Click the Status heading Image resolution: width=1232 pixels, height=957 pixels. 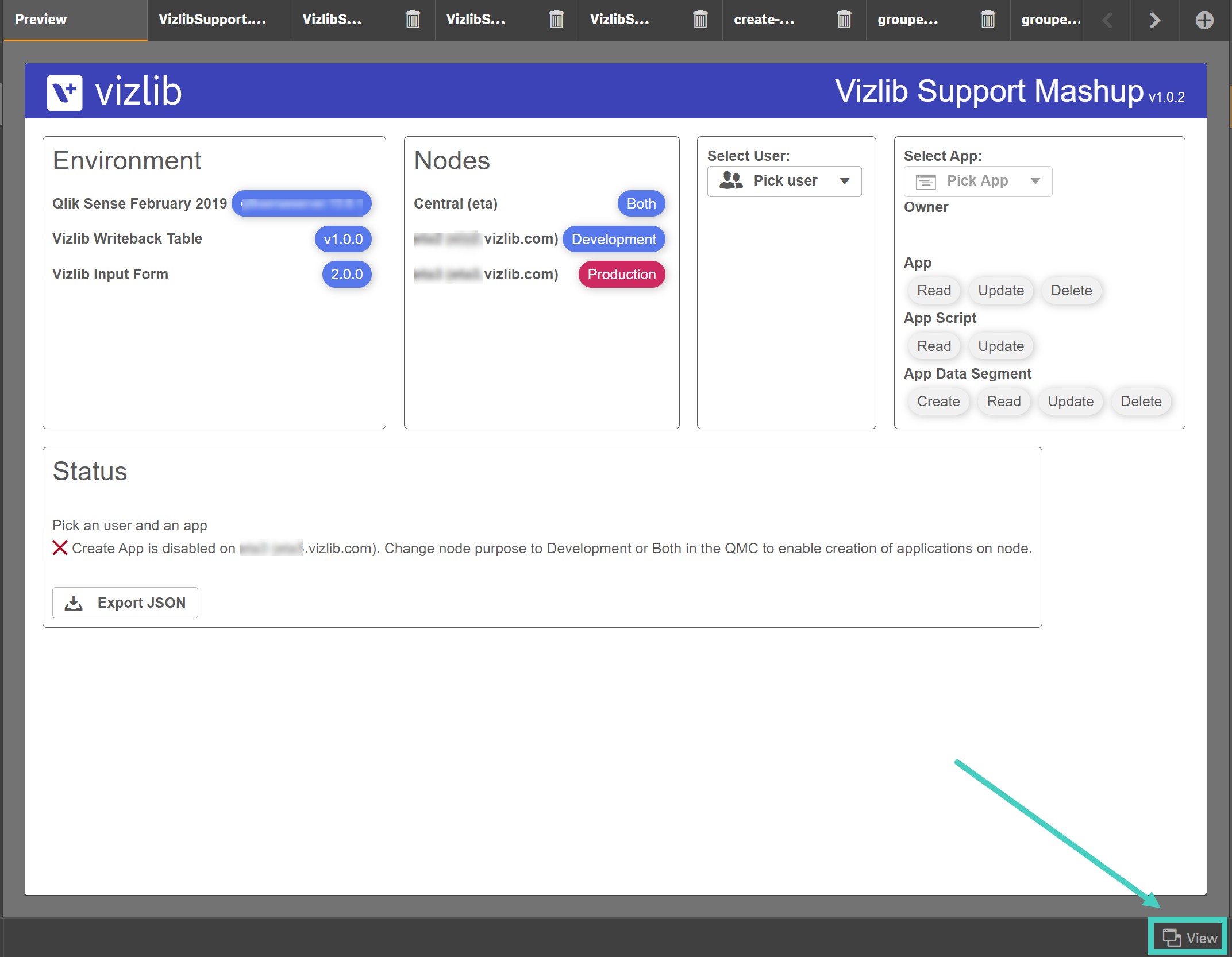click(90, 471)
